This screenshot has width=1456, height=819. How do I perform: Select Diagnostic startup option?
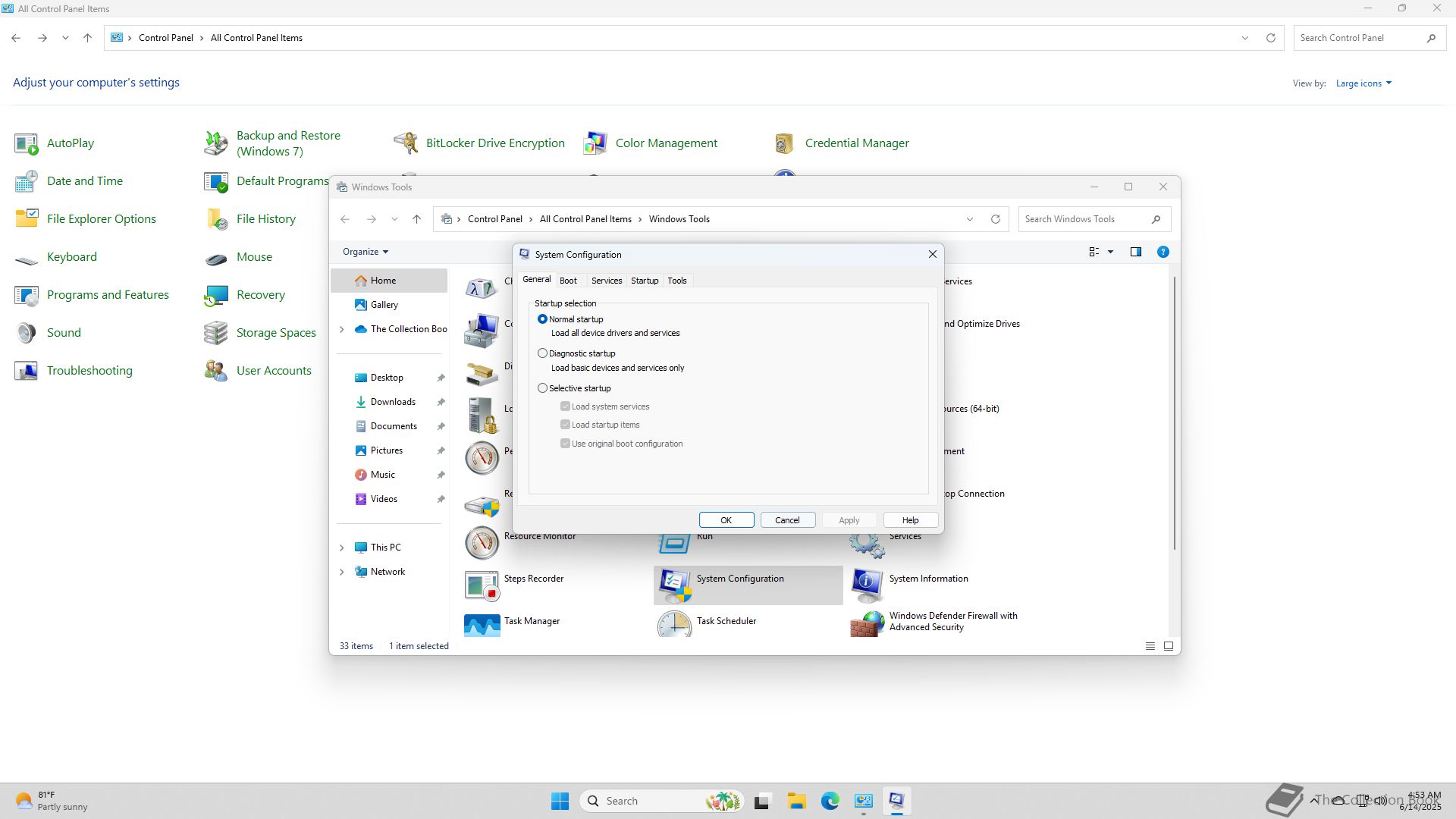pos(542,353)
